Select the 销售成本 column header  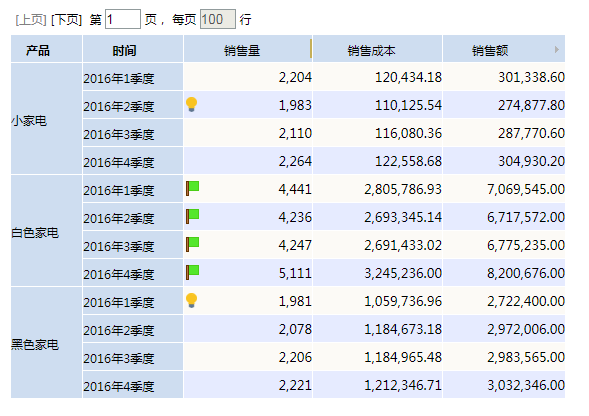point(378,49)
